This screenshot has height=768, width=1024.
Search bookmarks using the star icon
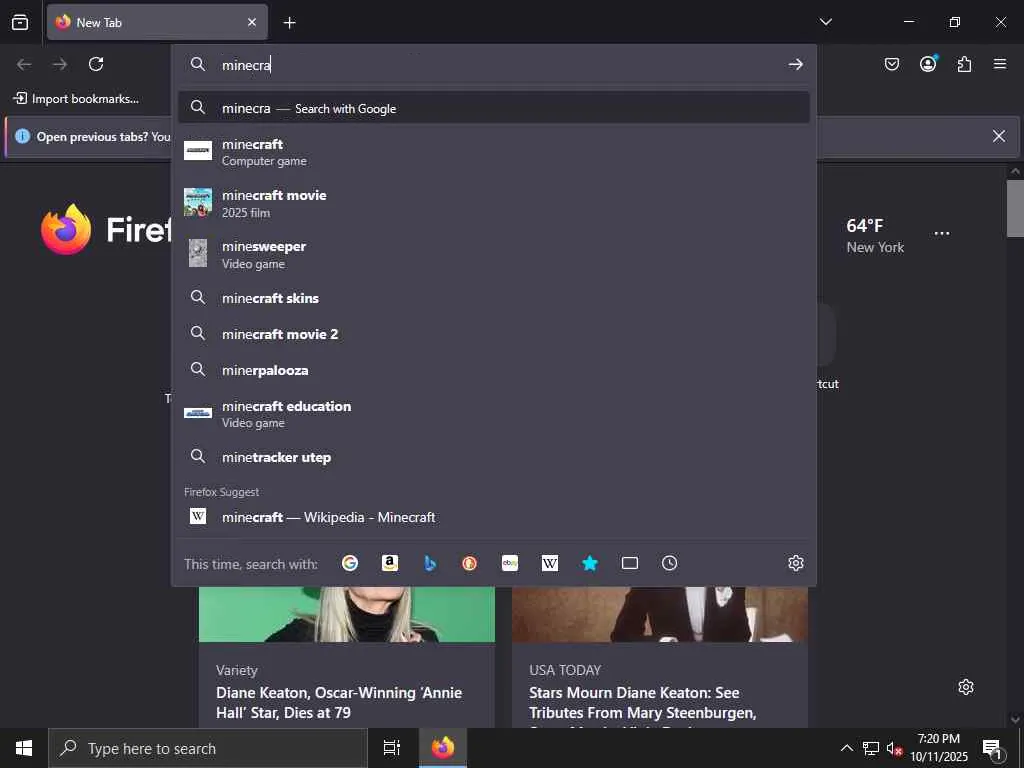click(x=590, y=563)
